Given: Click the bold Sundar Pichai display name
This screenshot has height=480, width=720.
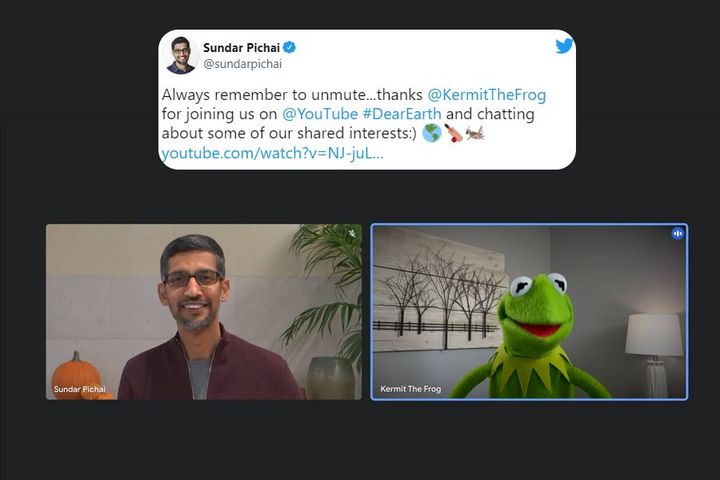Looking at the screenshot, I should [x=241, y=47].
